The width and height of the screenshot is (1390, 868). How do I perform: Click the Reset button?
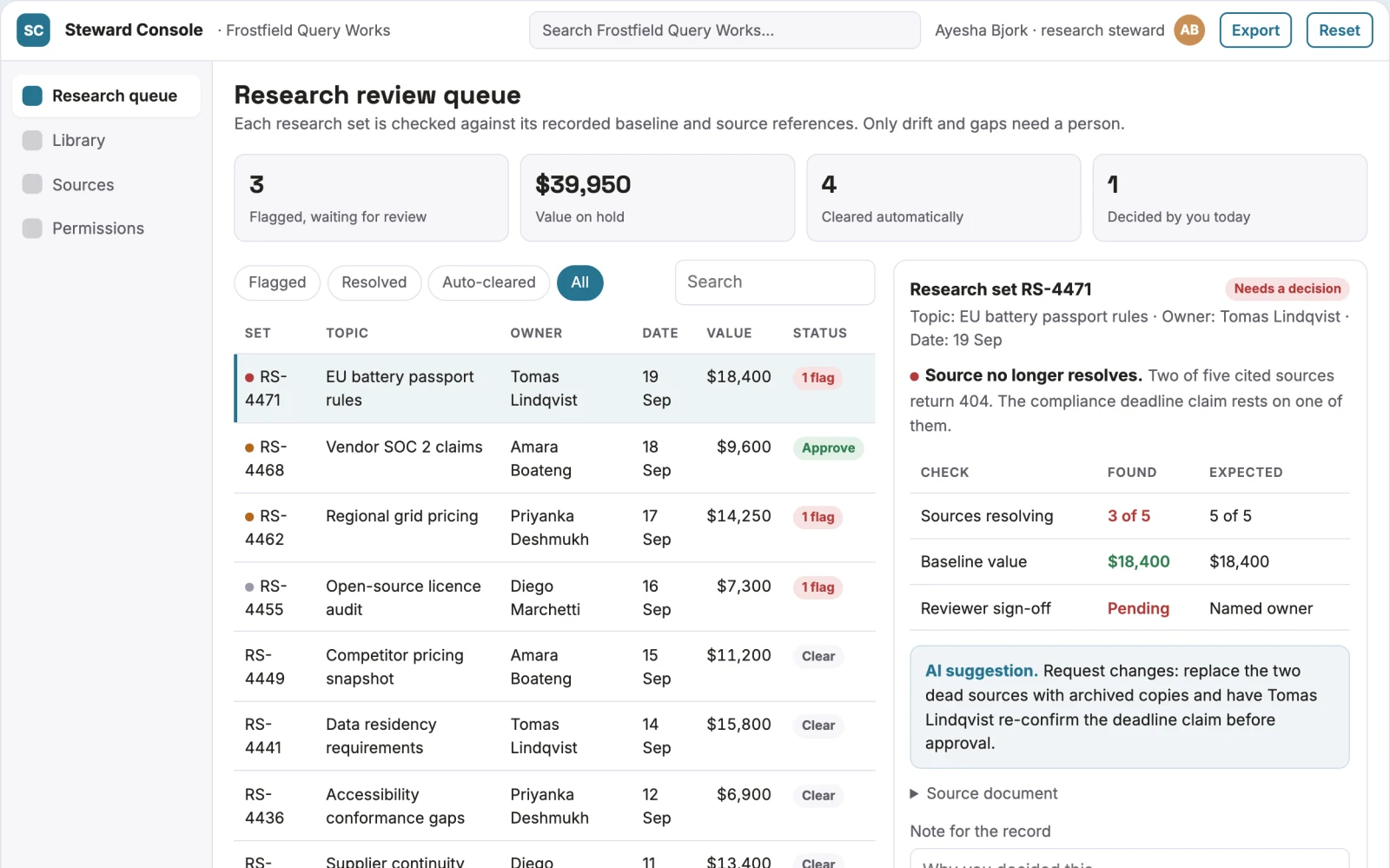coord(1340,30)
